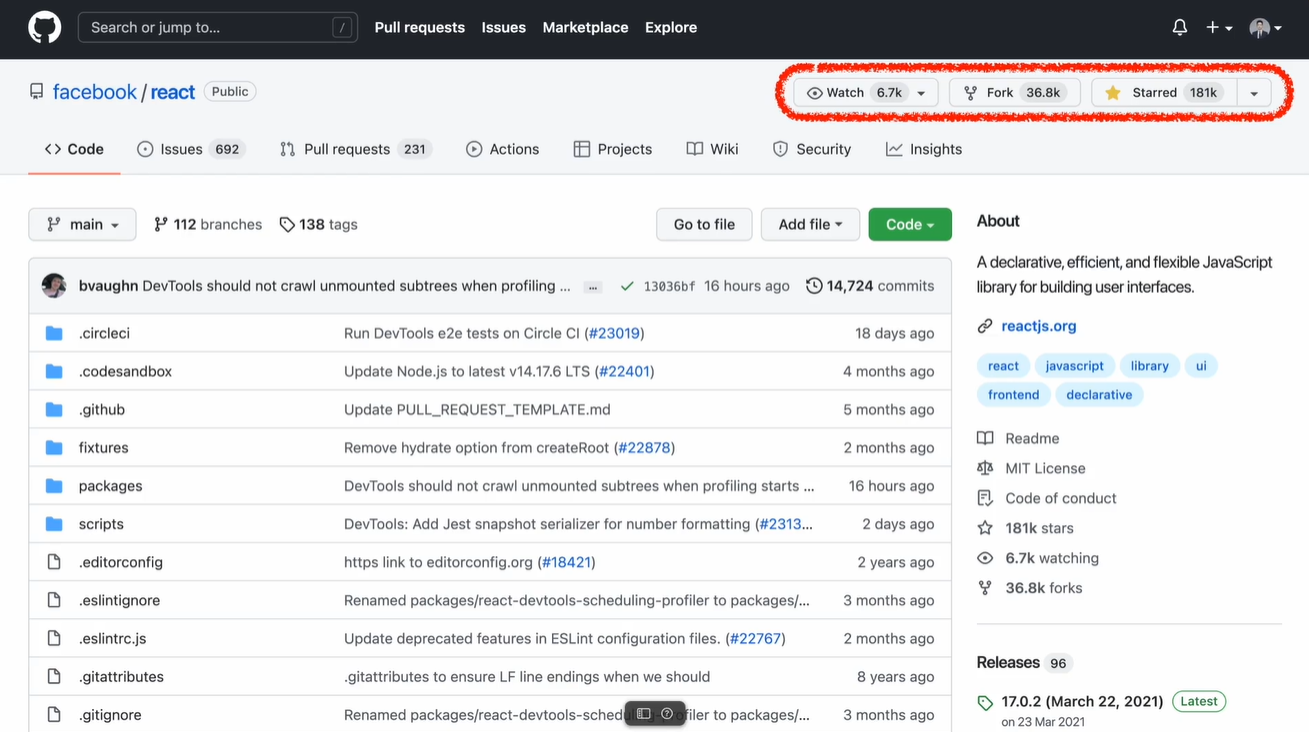
Task: Open the Insights tab
Action: click(924, 149)
